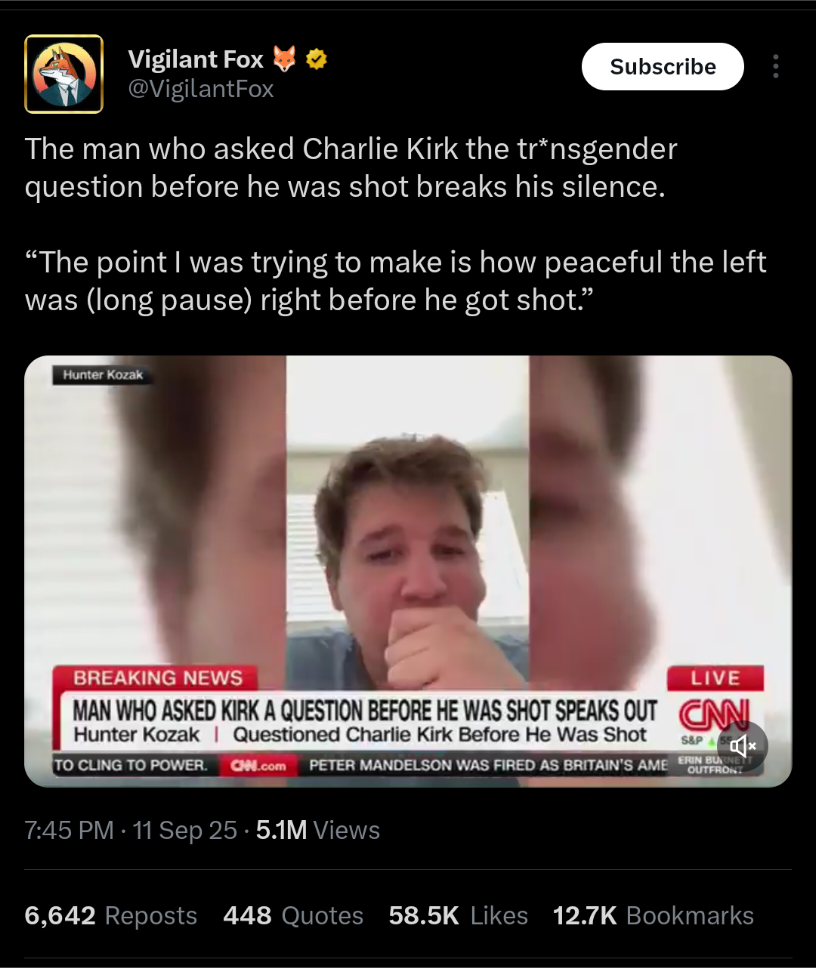Click the Hunter Kozak label in video
The width and height of the screenshot is (816, 968).
tap(102, 375)
